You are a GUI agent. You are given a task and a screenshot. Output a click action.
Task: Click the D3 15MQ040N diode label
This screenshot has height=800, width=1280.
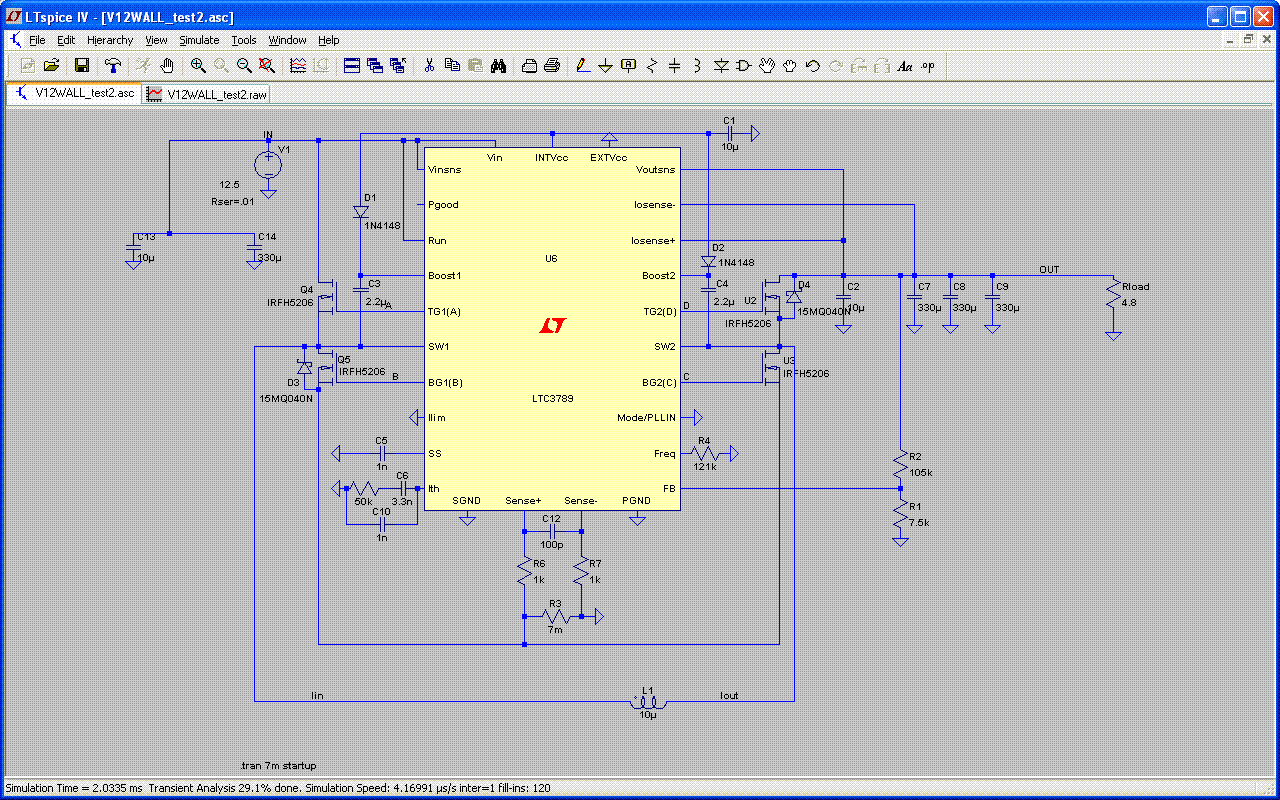[286, 398]
